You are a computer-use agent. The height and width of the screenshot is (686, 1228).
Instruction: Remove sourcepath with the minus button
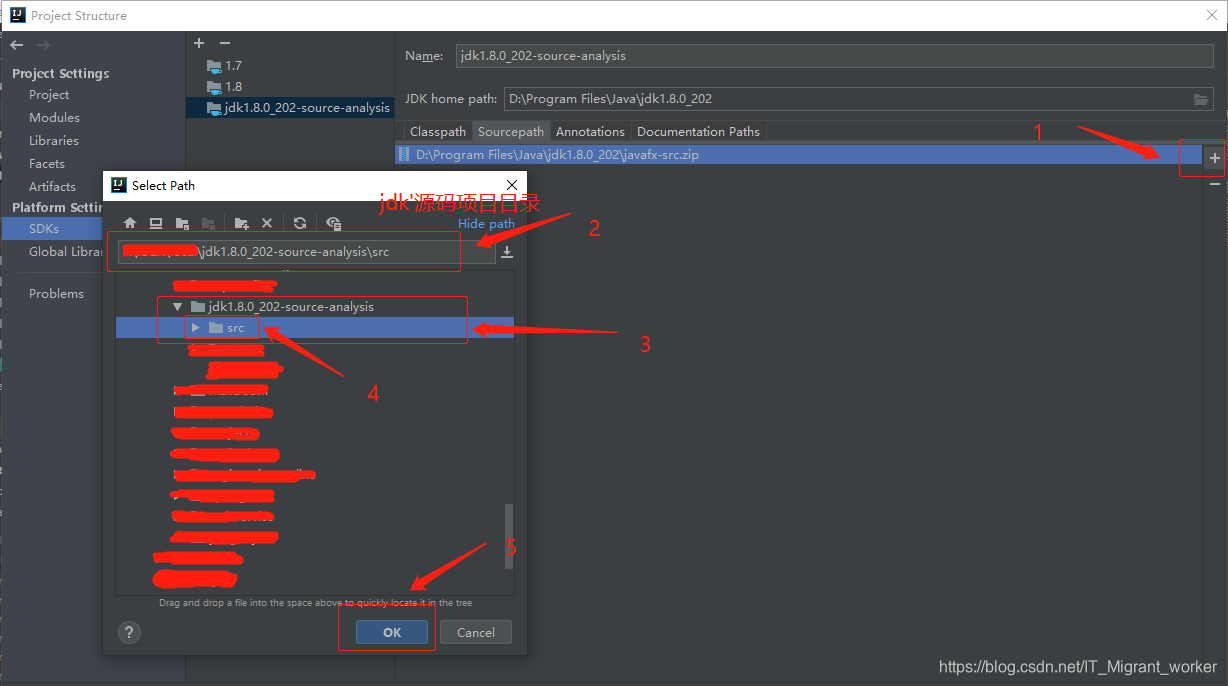pyautogui.click(x=1215, y=184)
